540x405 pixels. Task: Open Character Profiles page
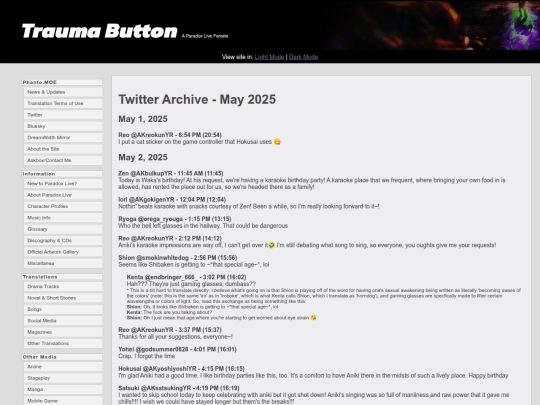[63, 206]
